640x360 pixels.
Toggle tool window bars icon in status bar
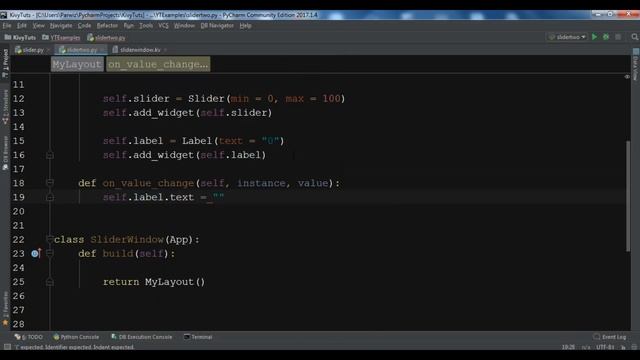click(7, 347)
